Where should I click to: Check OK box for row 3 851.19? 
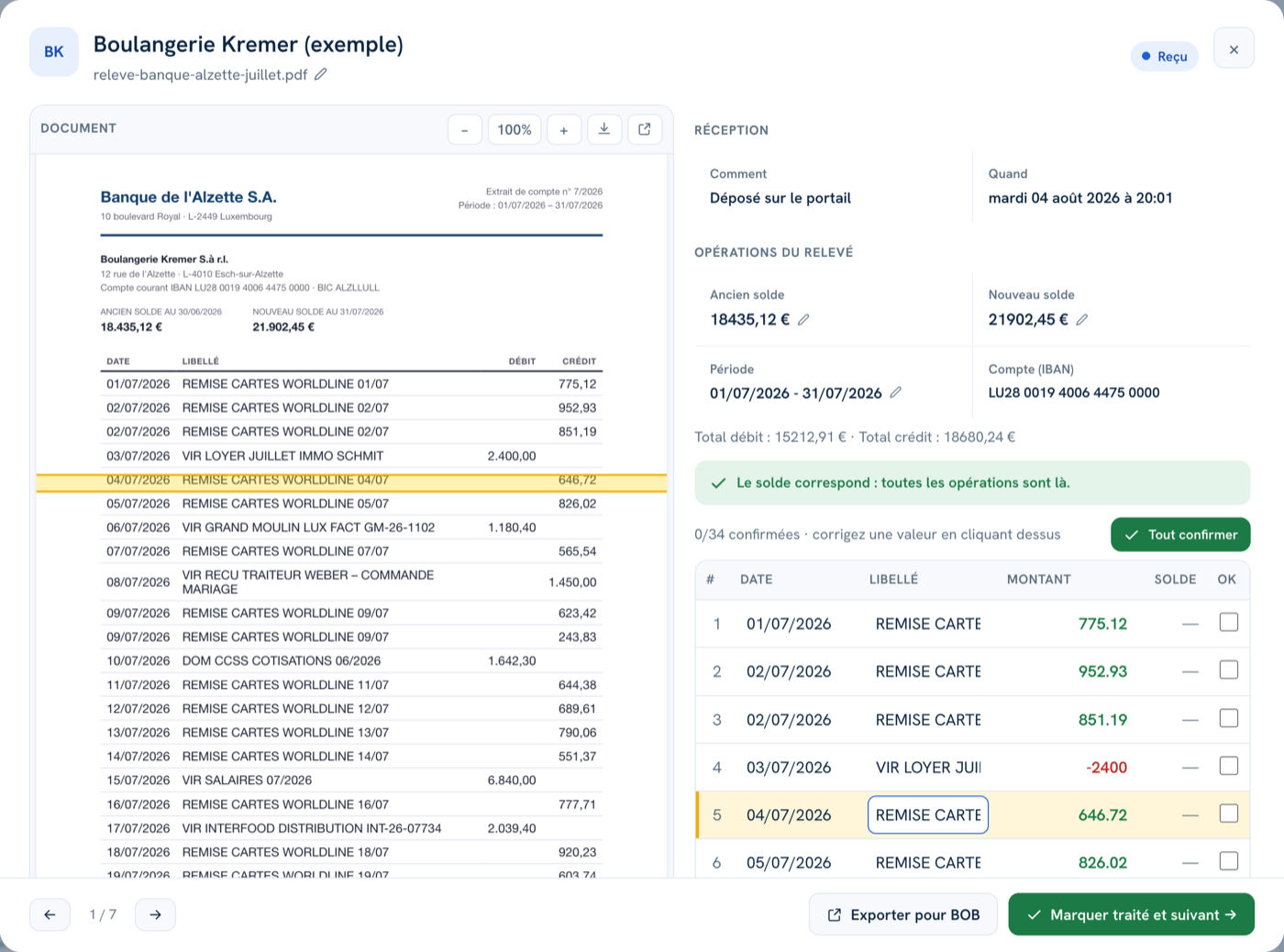1229,718
